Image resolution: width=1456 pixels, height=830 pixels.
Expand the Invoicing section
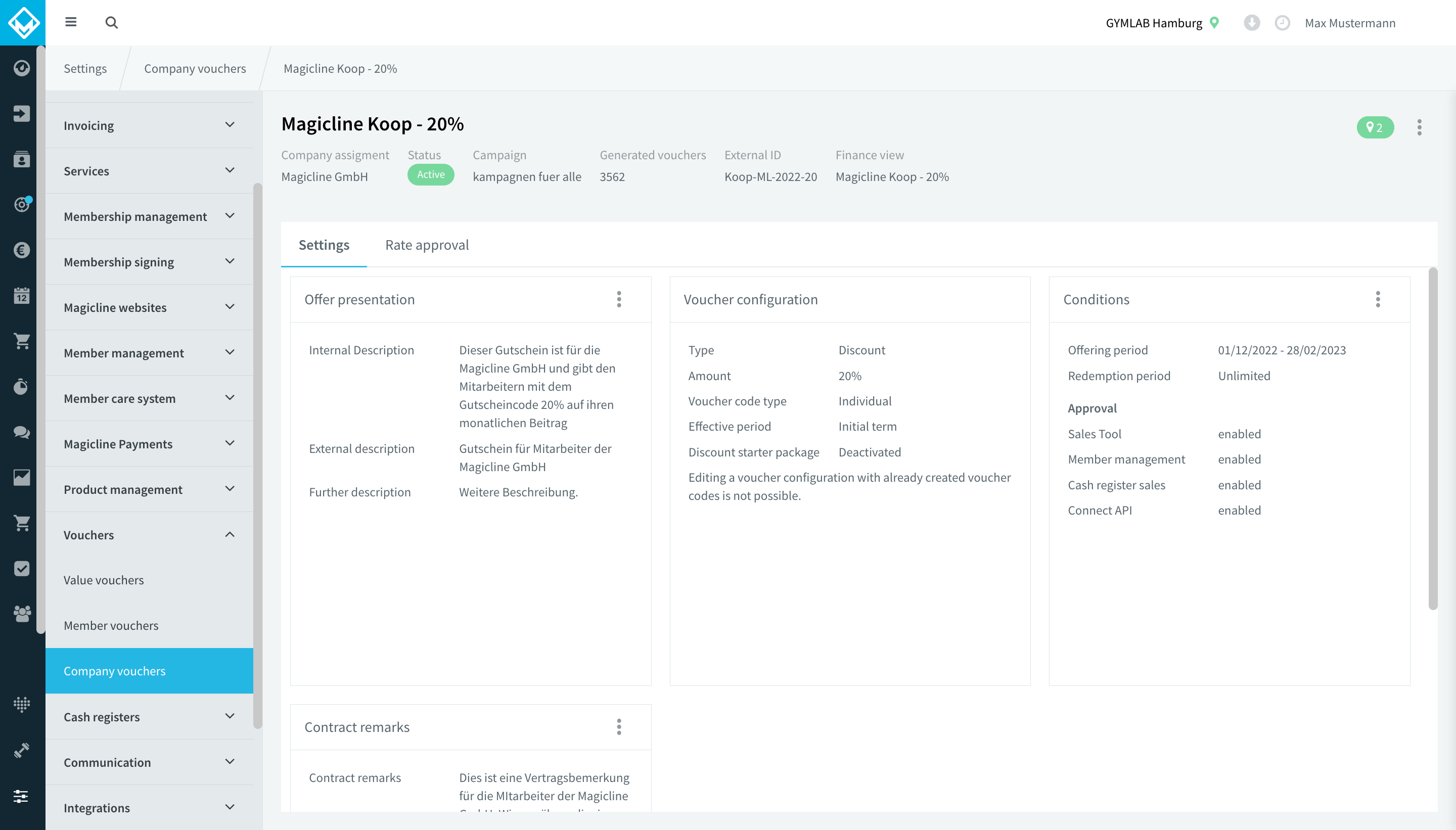(149, 125)
